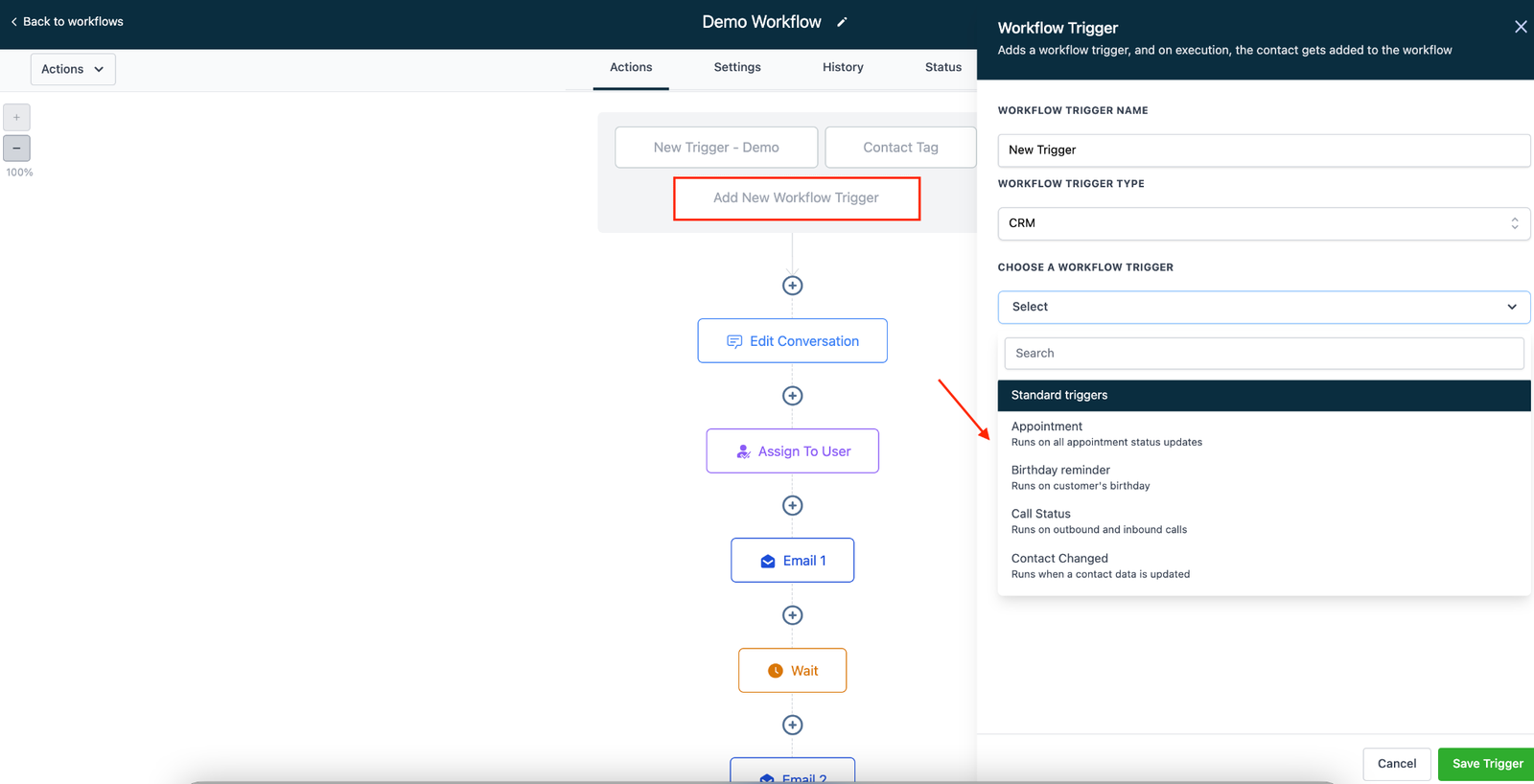Close the Workflow Trigger panel
This screenshot has height=784, width=1534.
[1520, 27]
